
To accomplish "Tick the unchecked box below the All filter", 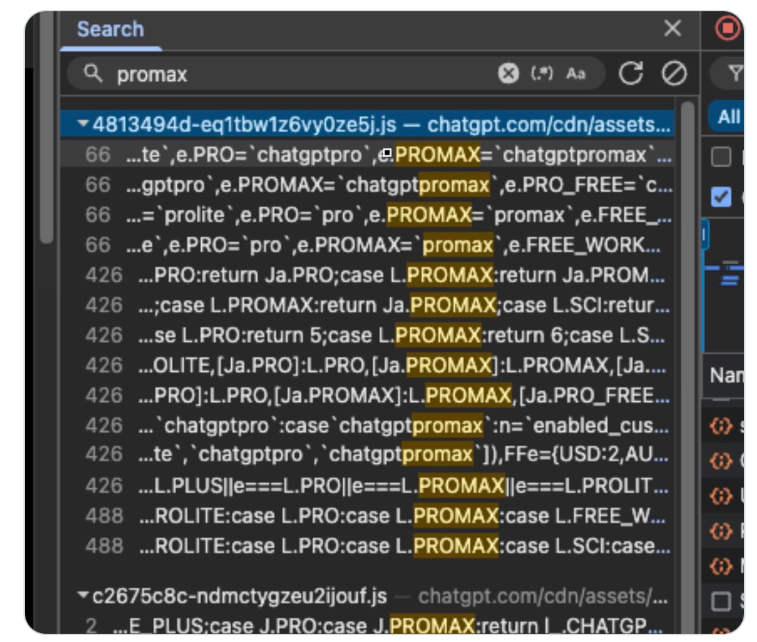I will pos(721,157).
